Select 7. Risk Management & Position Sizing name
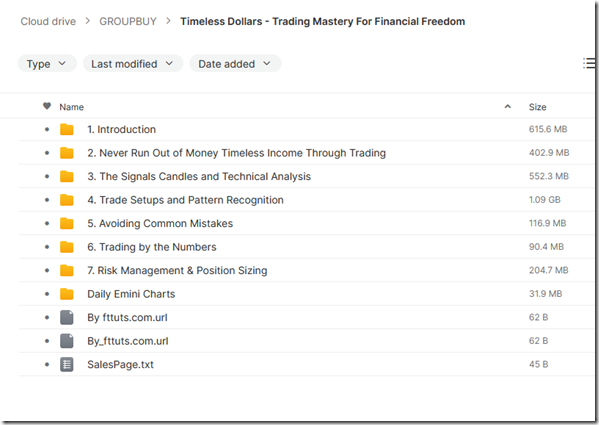This screenshot has width=599, height=425. tap(177, 270)
